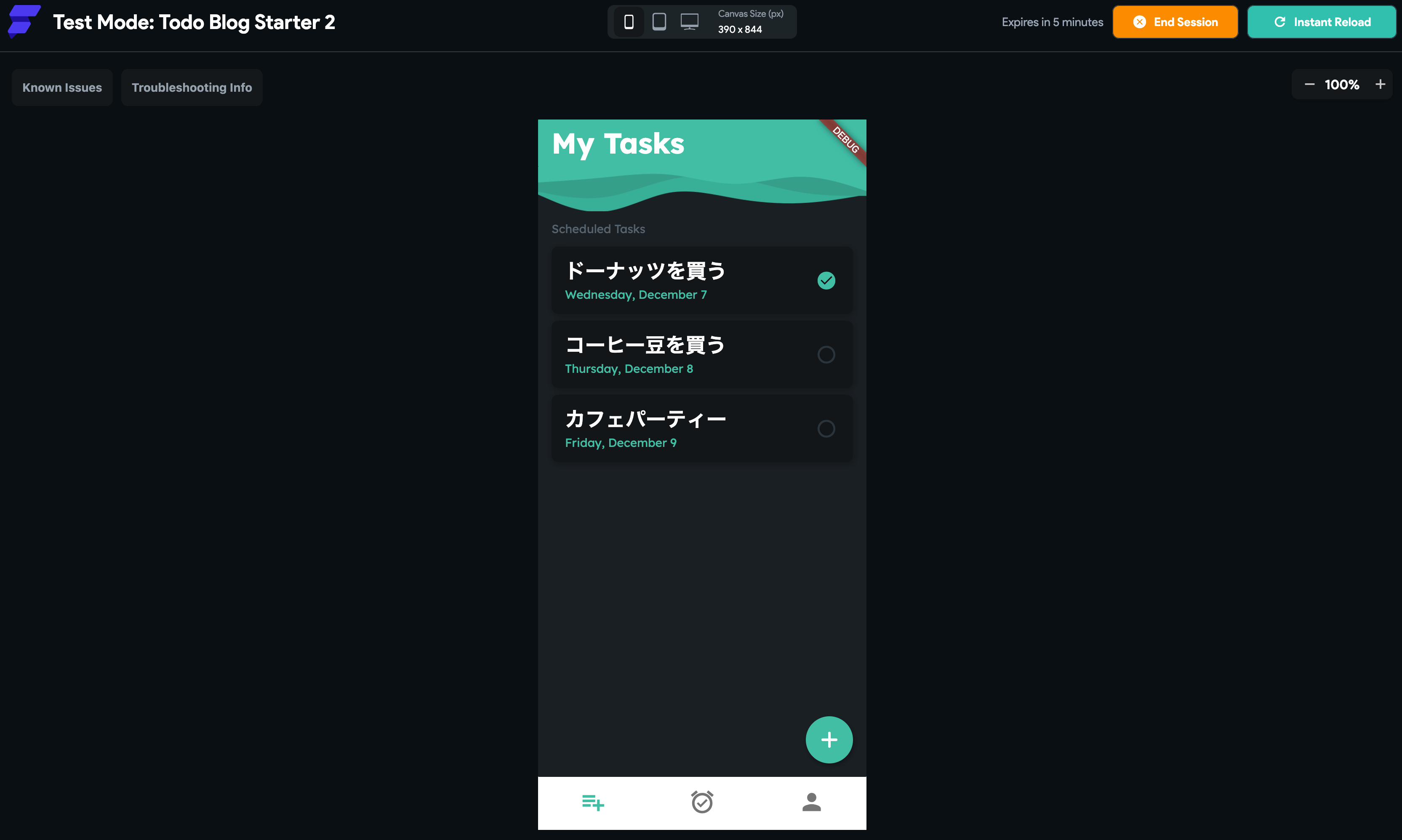Select the phone device preview icon
This screenshot has width=1402, height=840.
pyautogui.click(x=629, y=22)
